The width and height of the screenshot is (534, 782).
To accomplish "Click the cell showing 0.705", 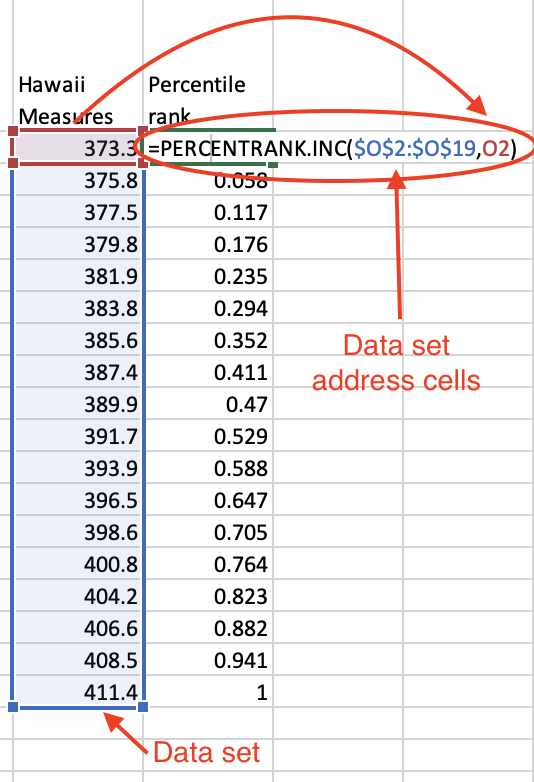I will 208,532.
